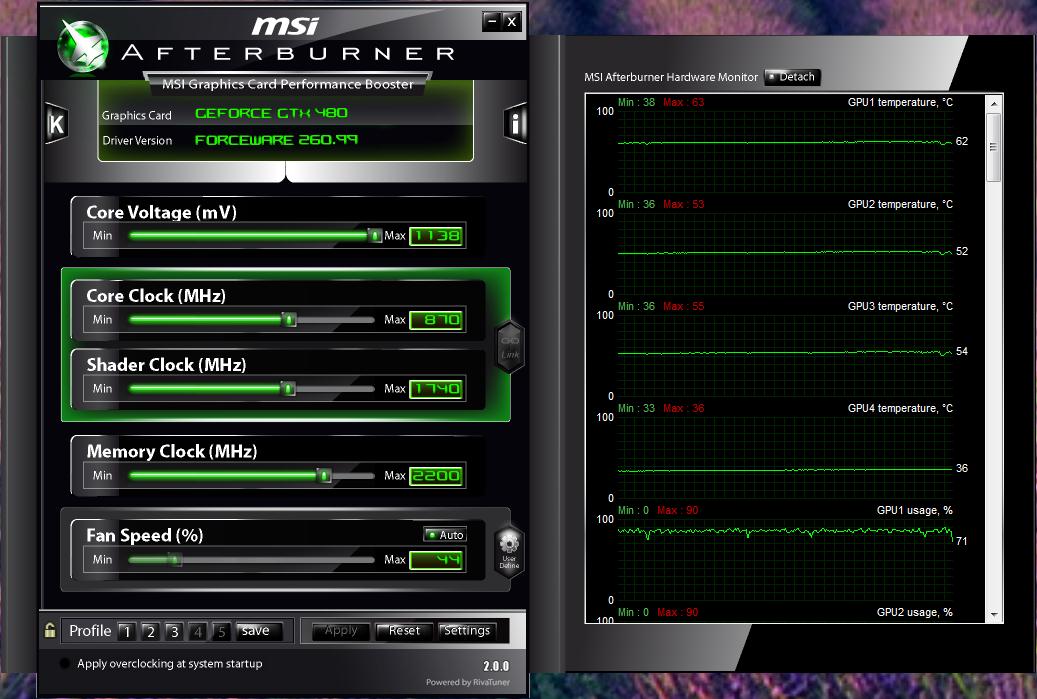Save the current profile
The image size is (1037, 699).
point(260,632)
